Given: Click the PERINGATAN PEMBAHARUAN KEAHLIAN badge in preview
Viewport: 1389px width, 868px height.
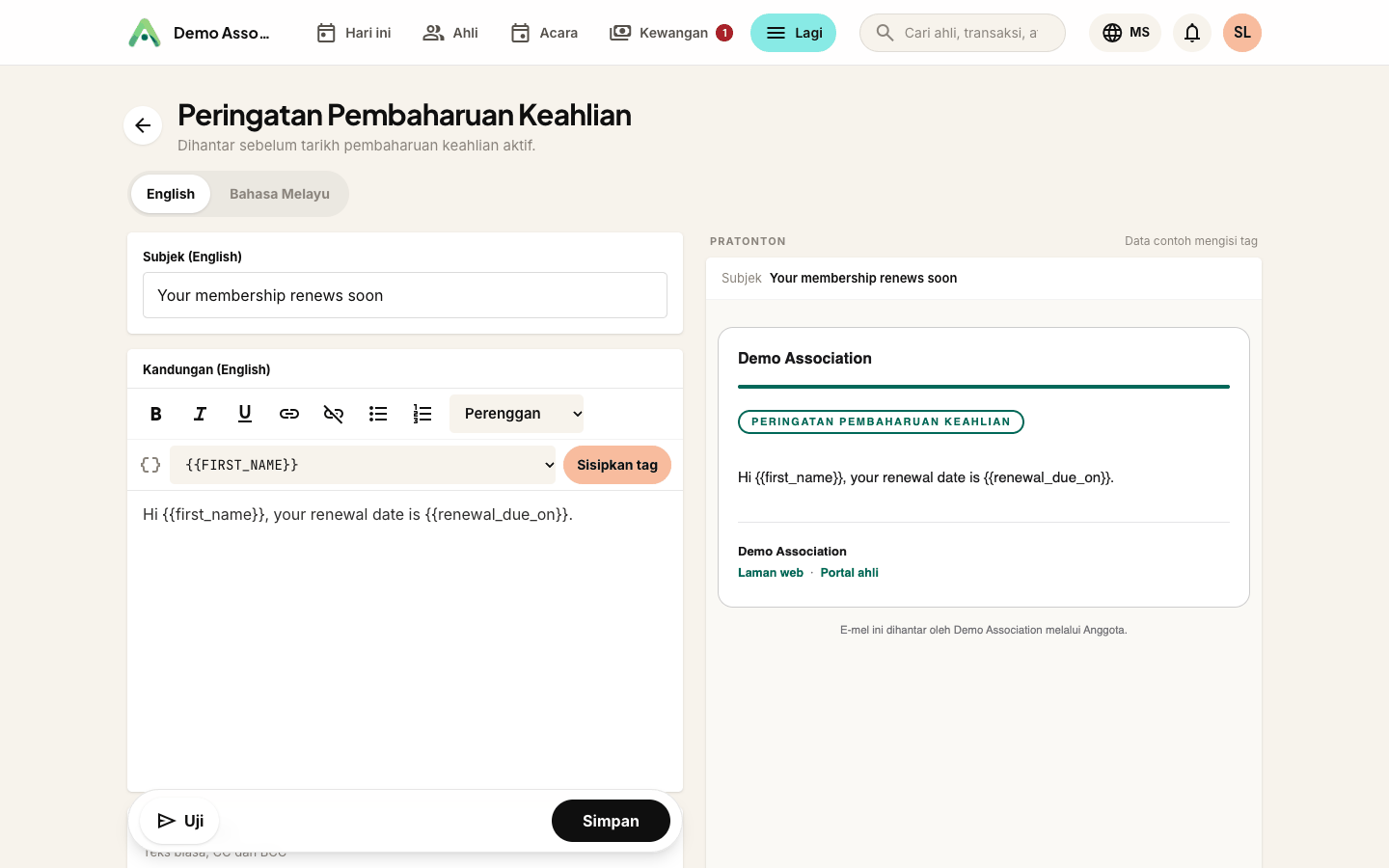Looking at the screenshot, I should click(881, 421).
